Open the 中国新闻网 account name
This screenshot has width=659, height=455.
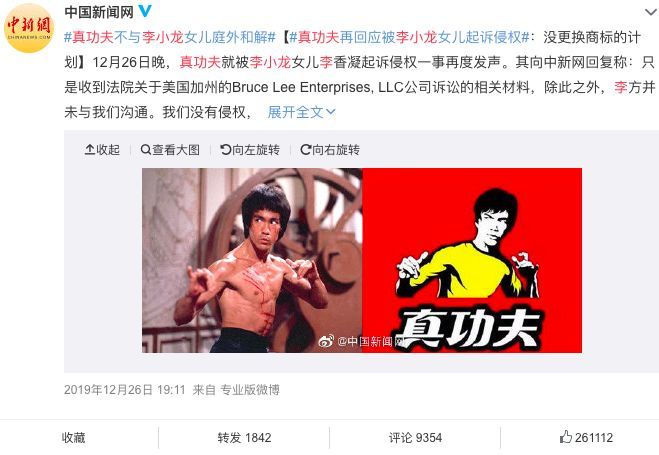99,12
